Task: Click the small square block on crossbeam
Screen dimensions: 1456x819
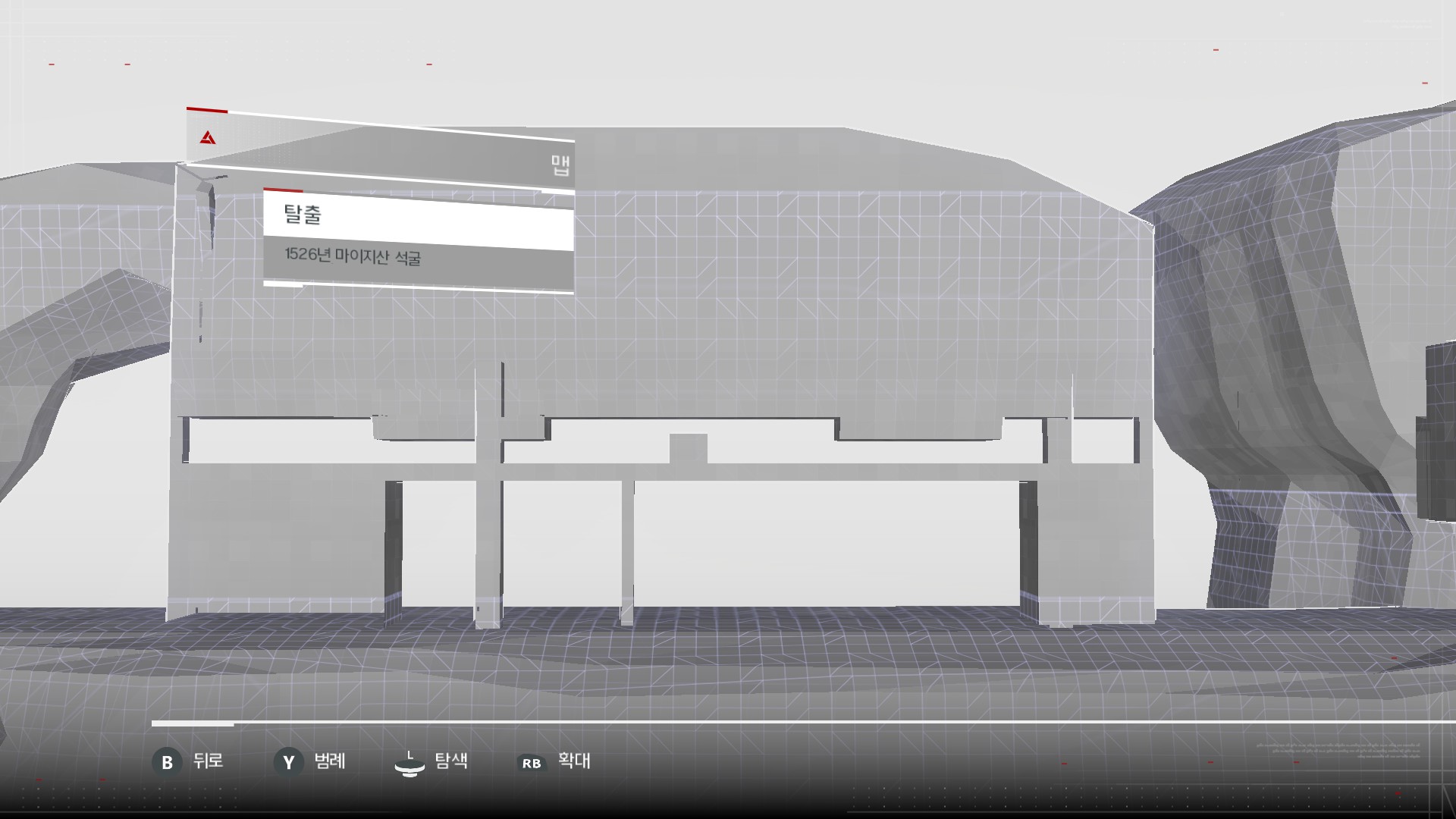Action: pos(689,448)
